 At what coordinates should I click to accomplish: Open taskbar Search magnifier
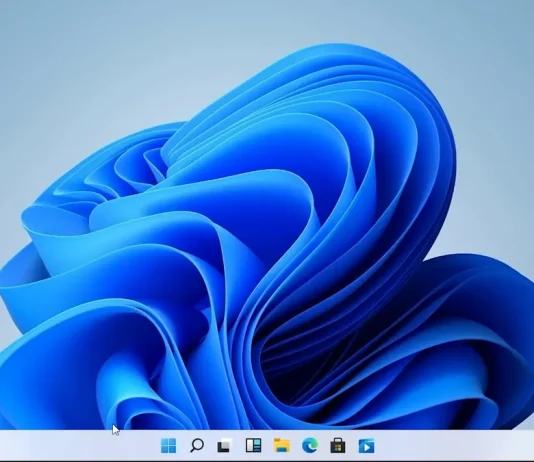point(197,445)
